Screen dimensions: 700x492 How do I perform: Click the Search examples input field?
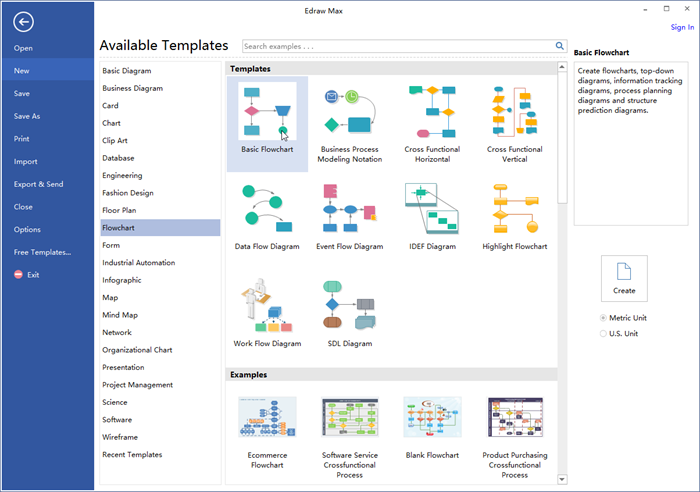[398, 46]
